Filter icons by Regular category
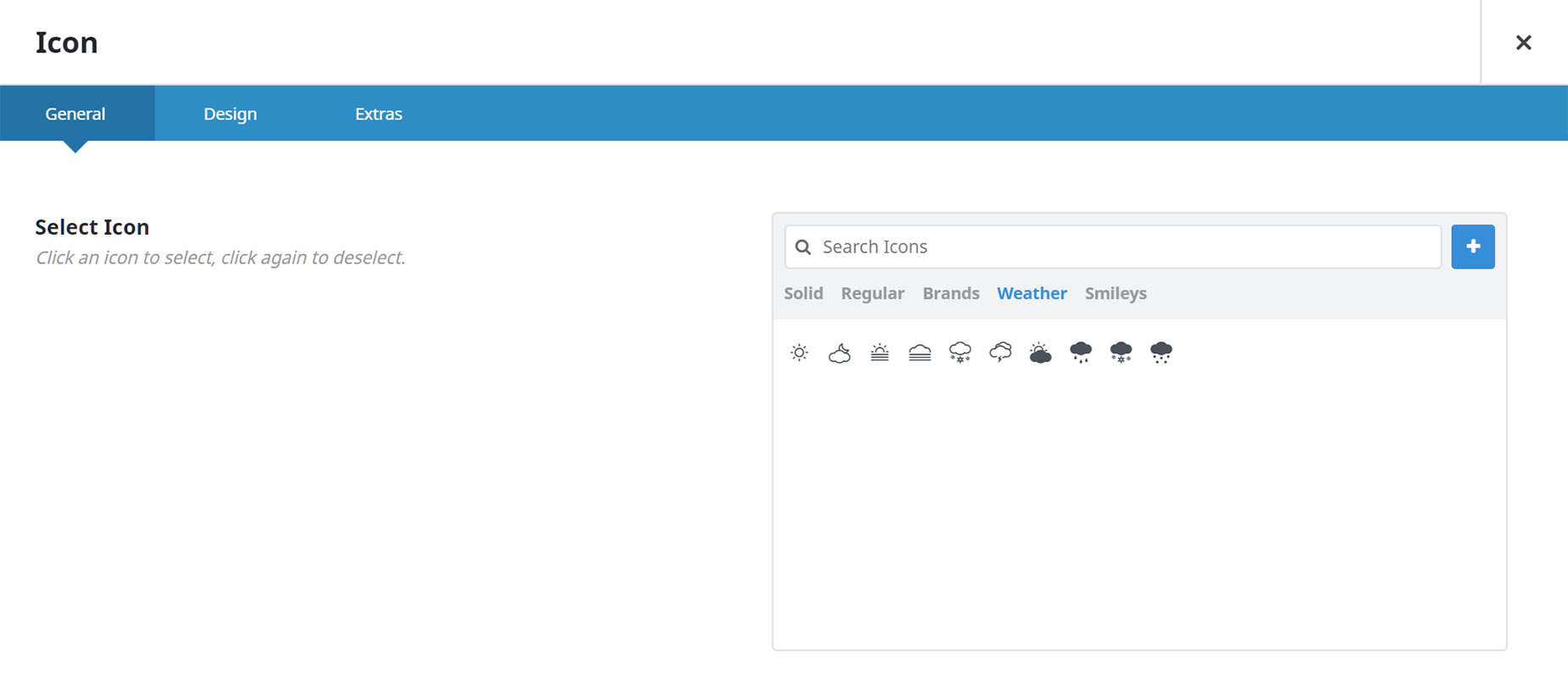 tap(873, 293)
